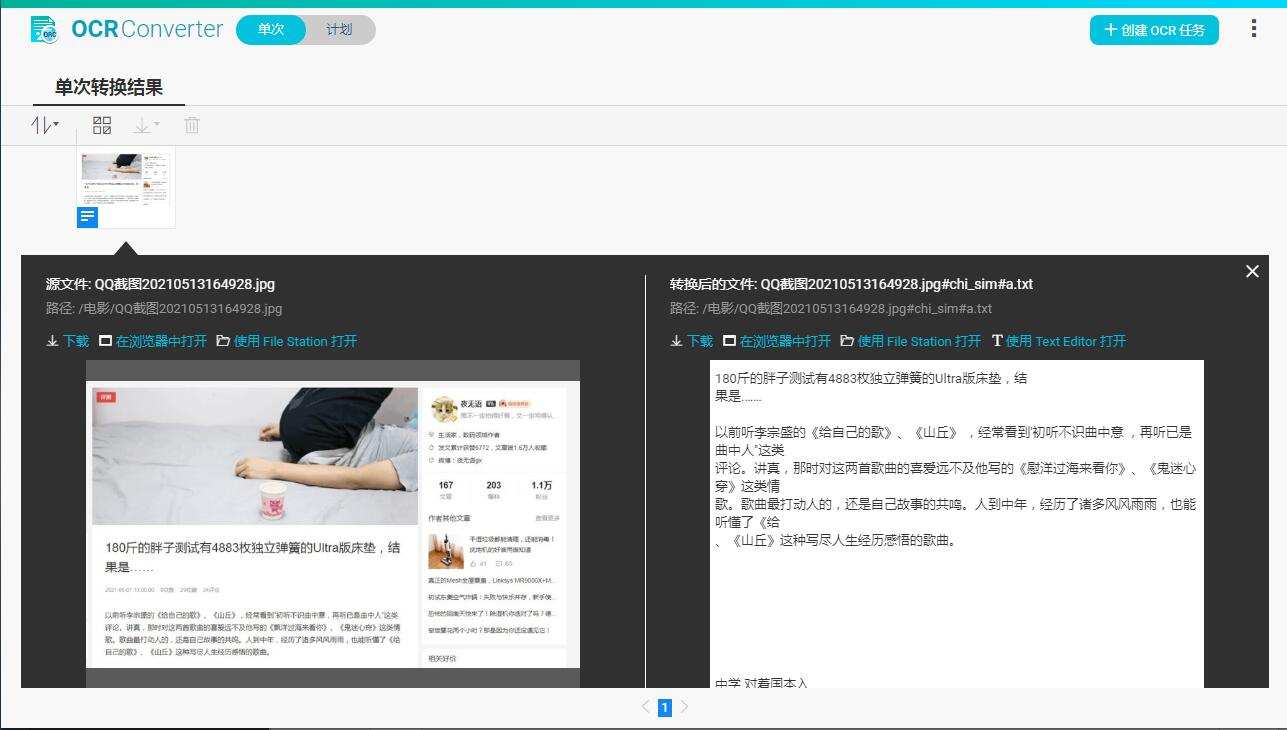The width and height of the screenshot is (1287, 730).
Task: Click the Text Editor T icon in right panel
Action: [996, 341]
